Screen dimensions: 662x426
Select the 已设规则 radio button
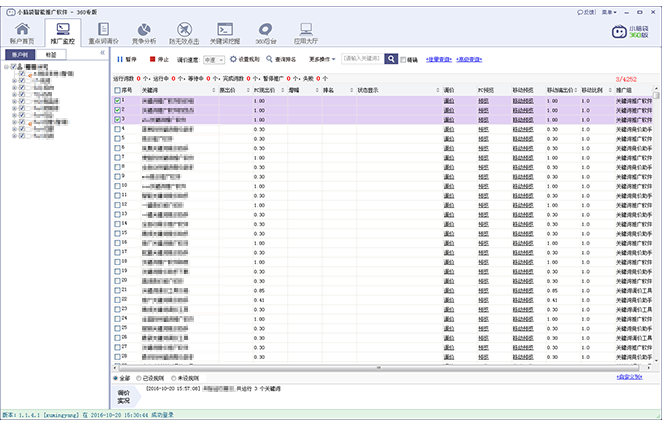click(x=140, y=379)
